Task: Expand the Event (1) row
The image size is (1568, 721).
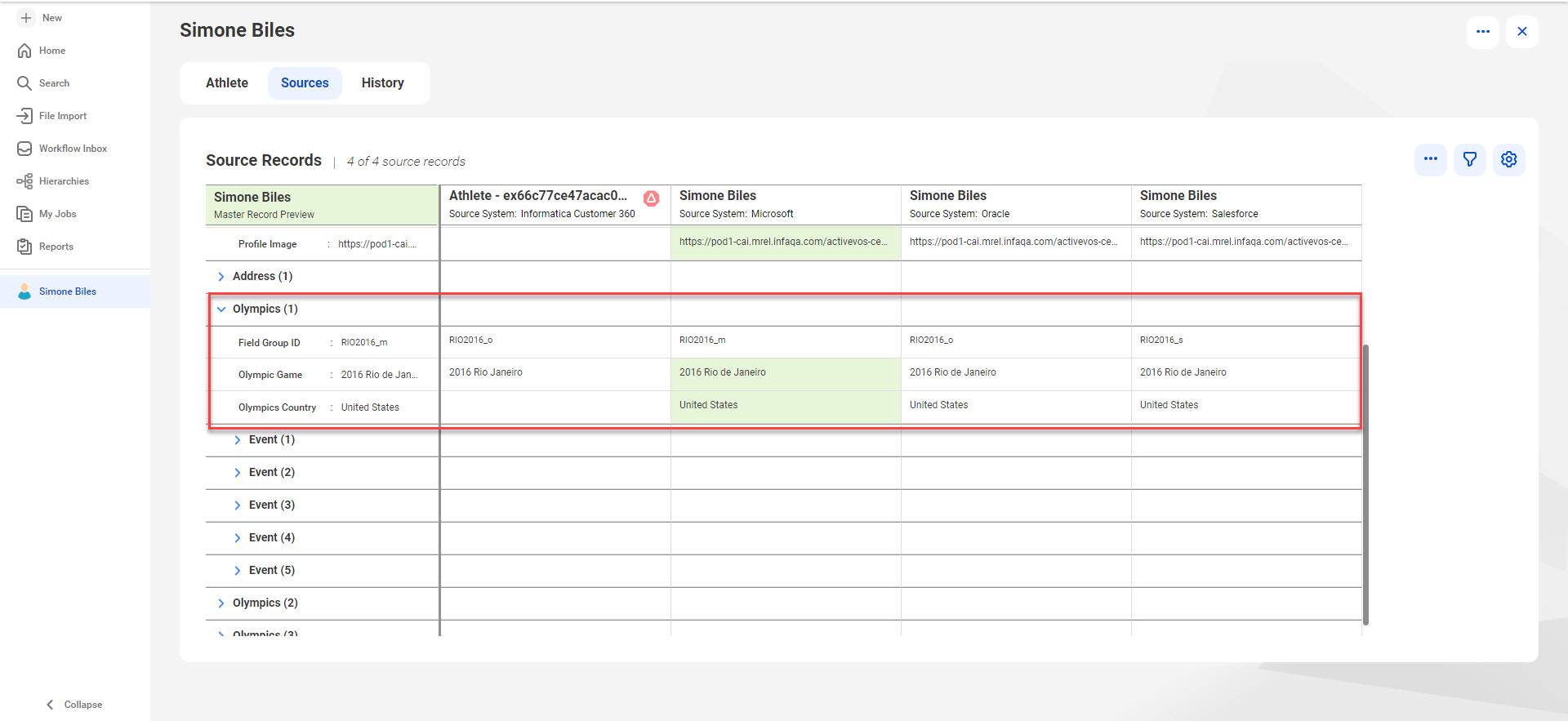Action: pyautogui.click(x=238, y=440)
